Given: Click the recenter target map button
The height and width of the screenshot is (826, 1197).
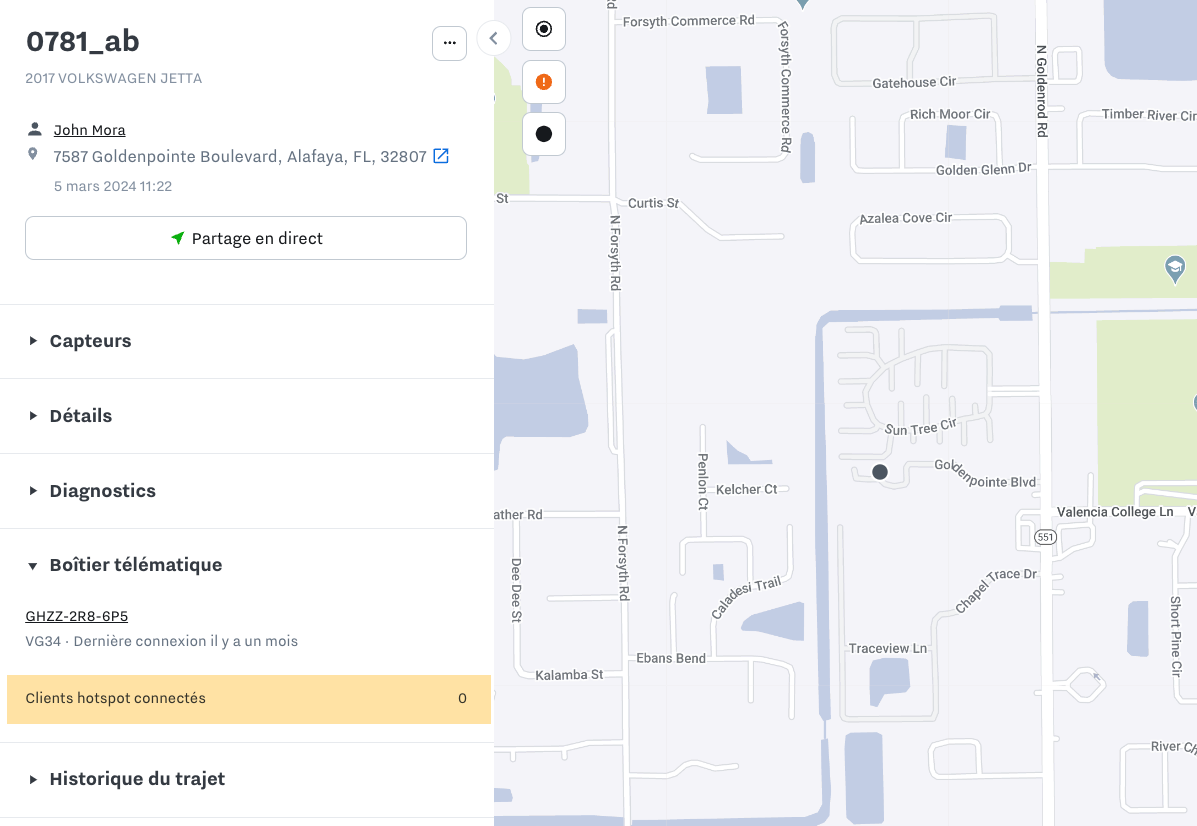Looking at the screenshot, I should coord(544,29).
